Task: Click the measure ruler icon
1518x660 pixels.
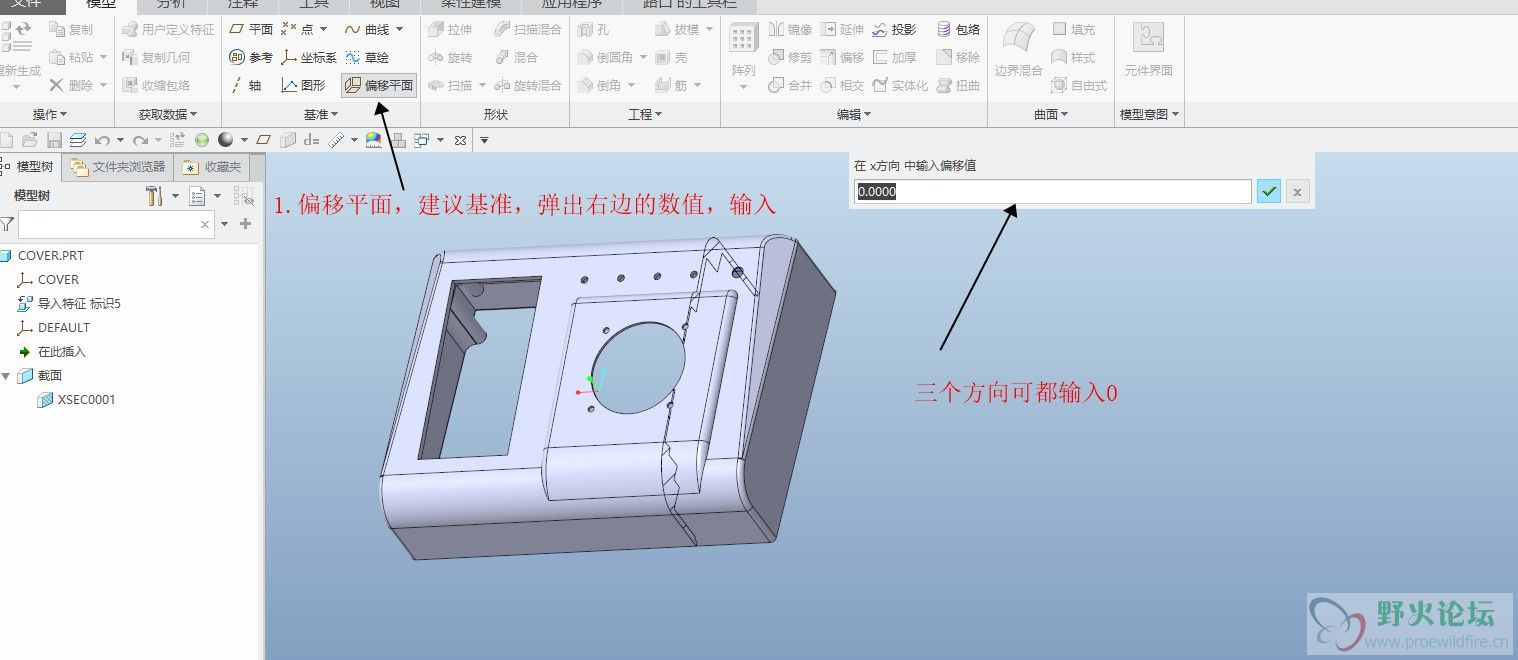Action: click(x=336, y=140)
